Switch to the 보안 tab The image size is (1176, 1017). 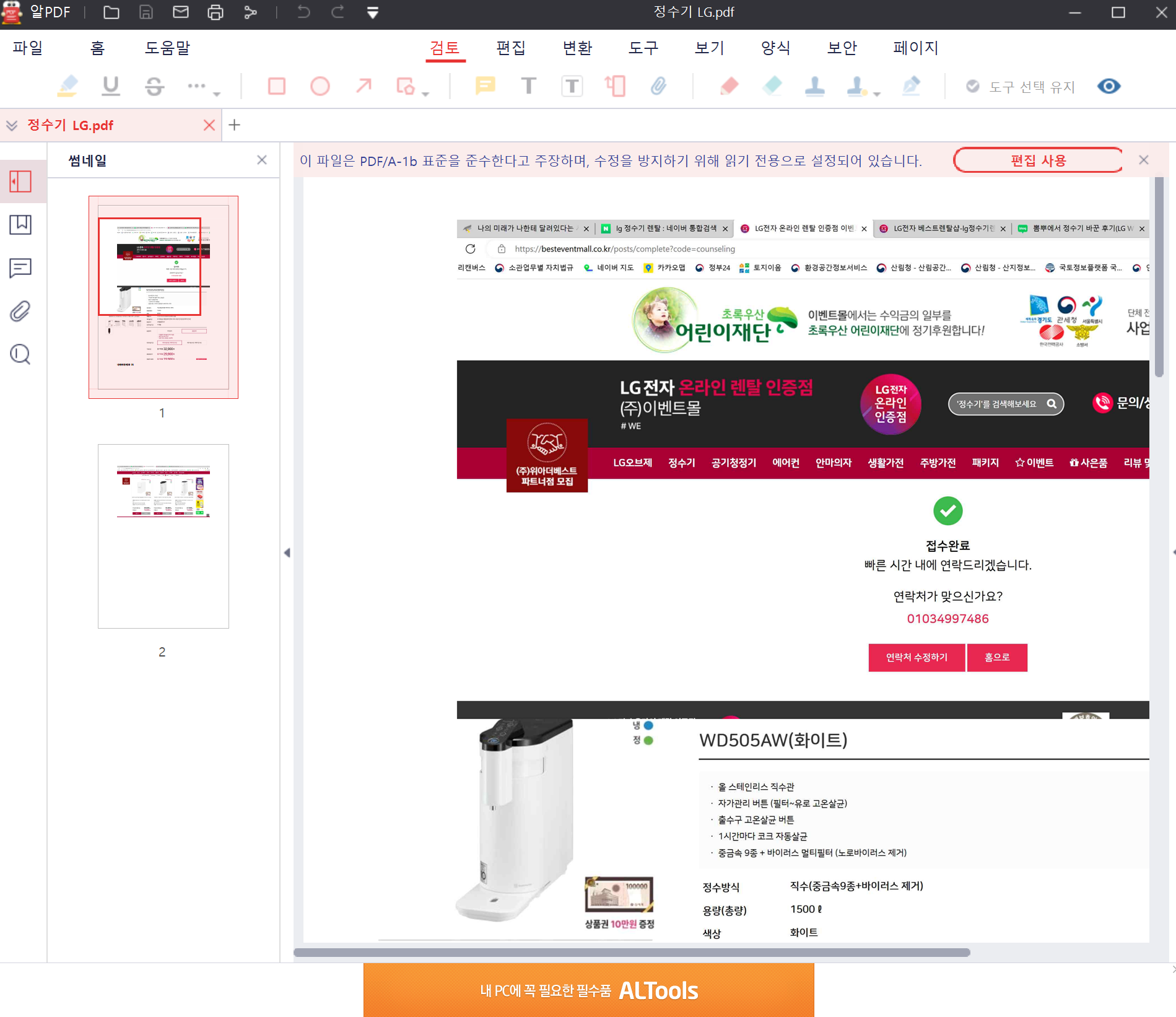[x=842, y=48]
